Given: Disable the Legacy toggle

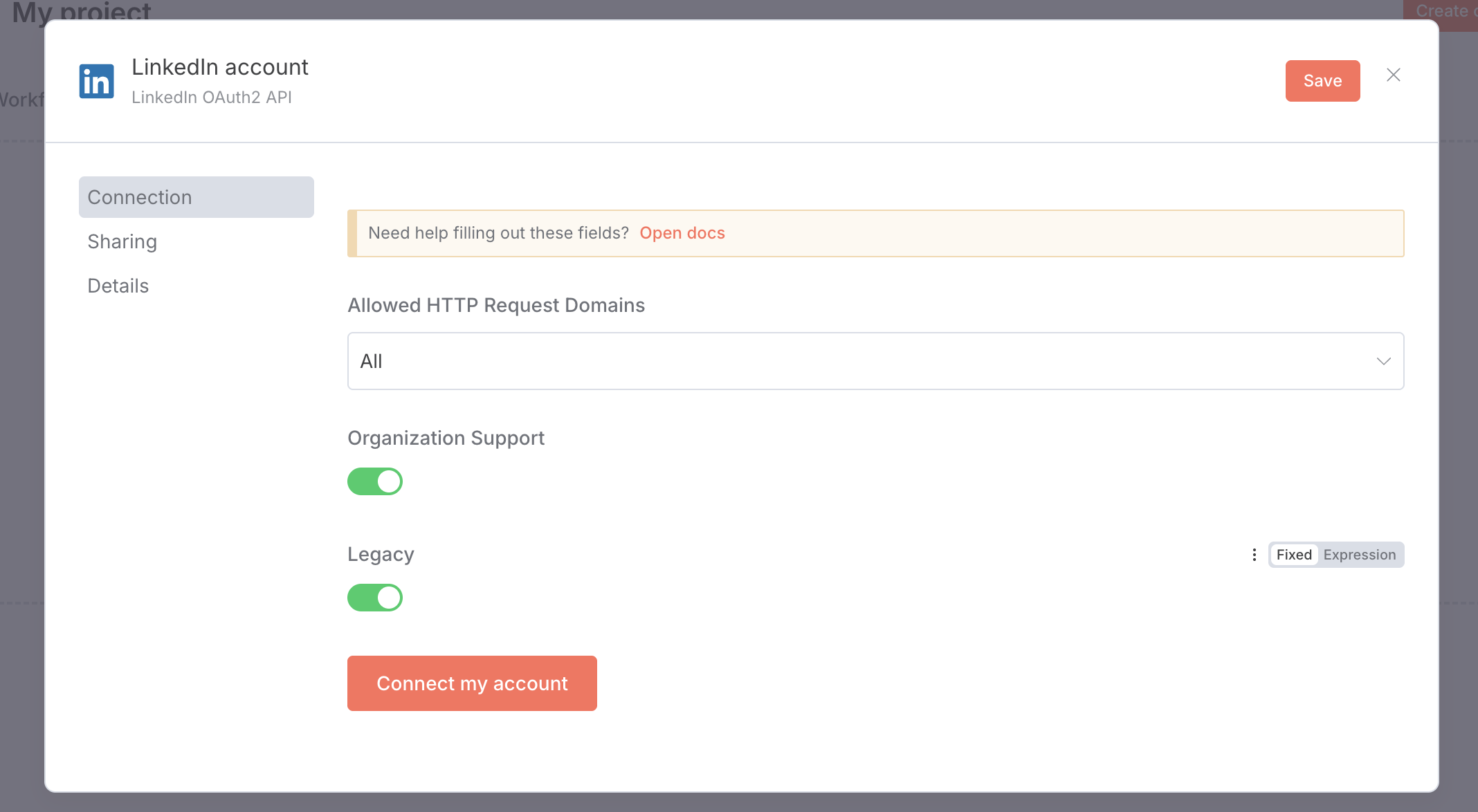Looking at the screenshot, I should tap(375, 598).
